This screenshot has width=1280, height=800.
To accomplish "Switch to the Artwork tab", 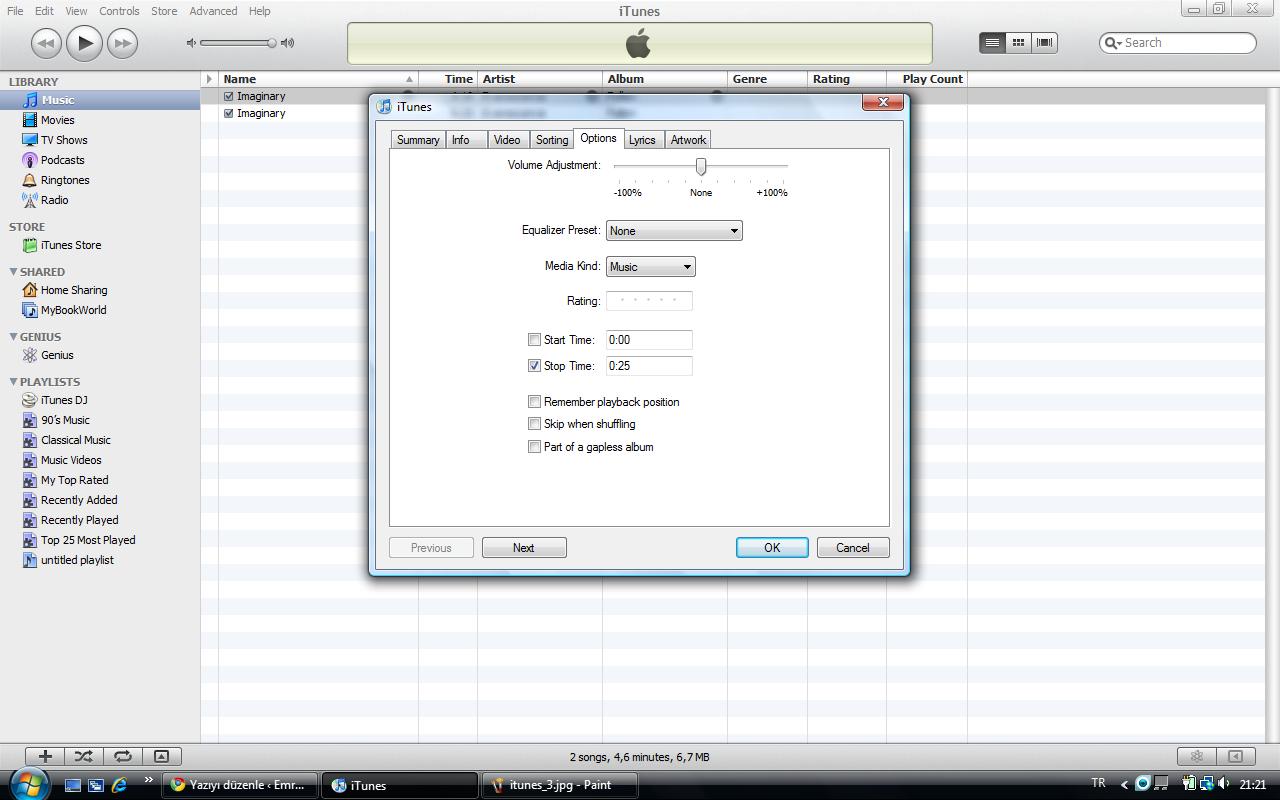I will click(688, 140).
